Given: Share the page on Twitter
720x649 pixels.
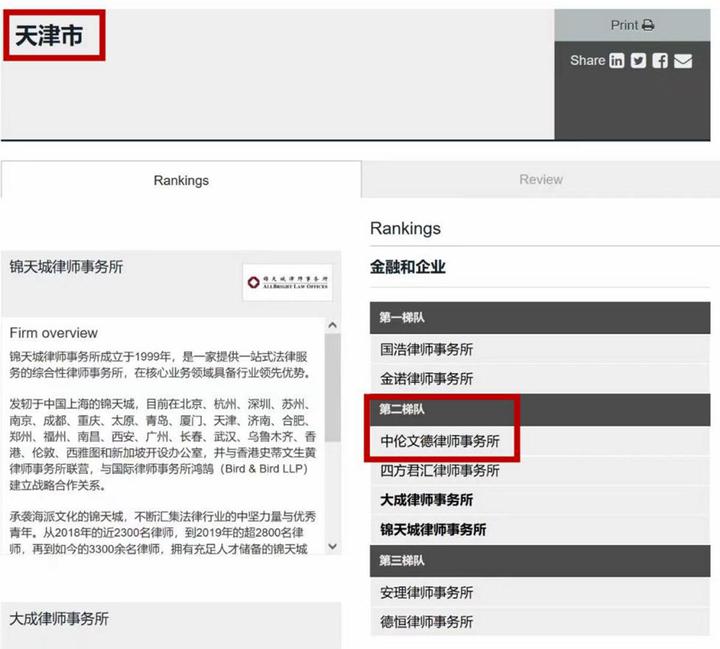Looking at the screenshot, I should click(638, 61).
